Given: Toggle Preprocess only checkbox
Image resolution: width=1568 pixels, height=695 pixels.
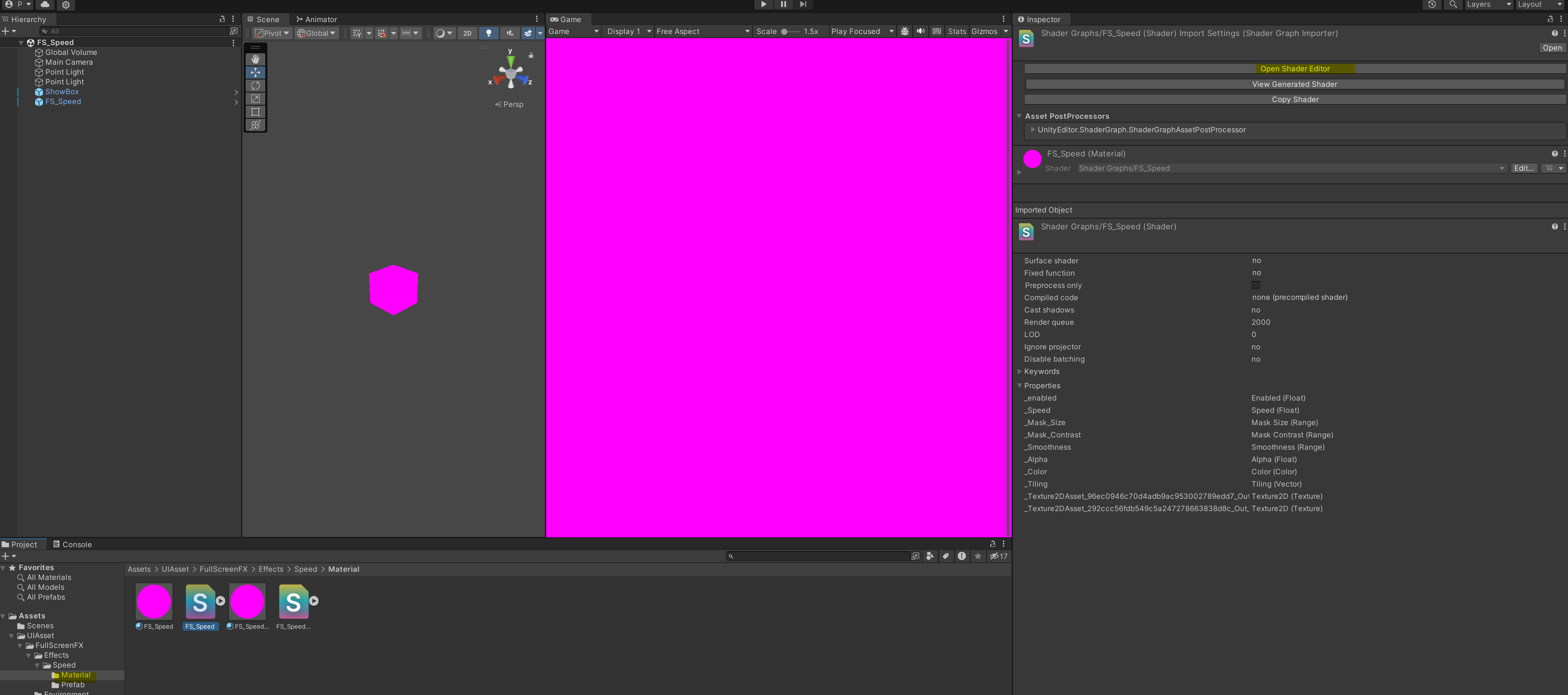Looking at the screenshot, I should click(1255, 285).
